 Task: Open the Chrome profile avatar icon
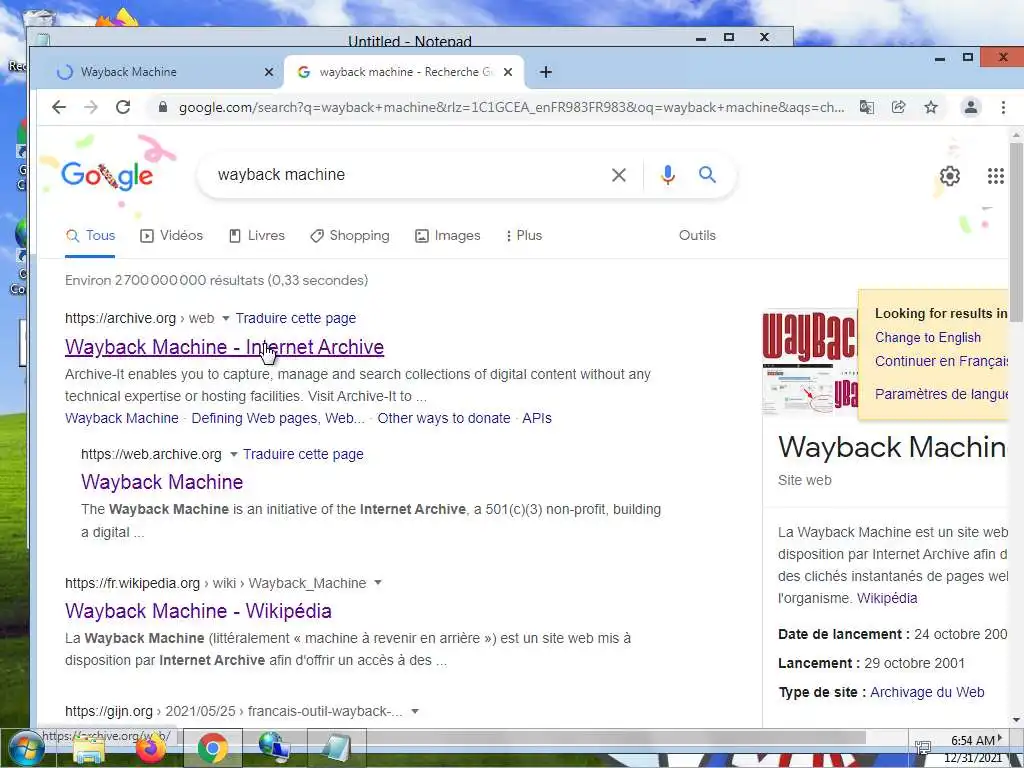[970, 107]
